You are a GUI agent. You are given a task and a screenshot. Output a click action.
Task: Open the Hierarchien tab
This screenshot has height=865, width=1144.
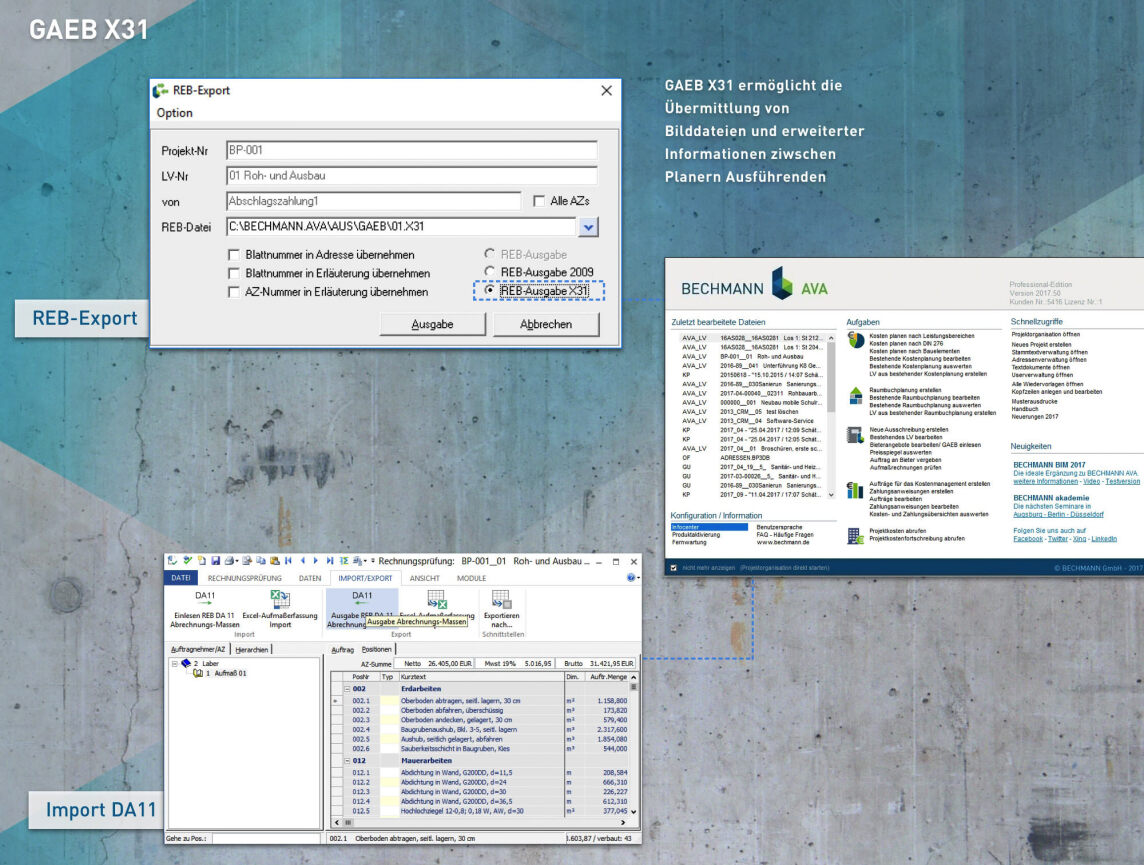[252, 649]
